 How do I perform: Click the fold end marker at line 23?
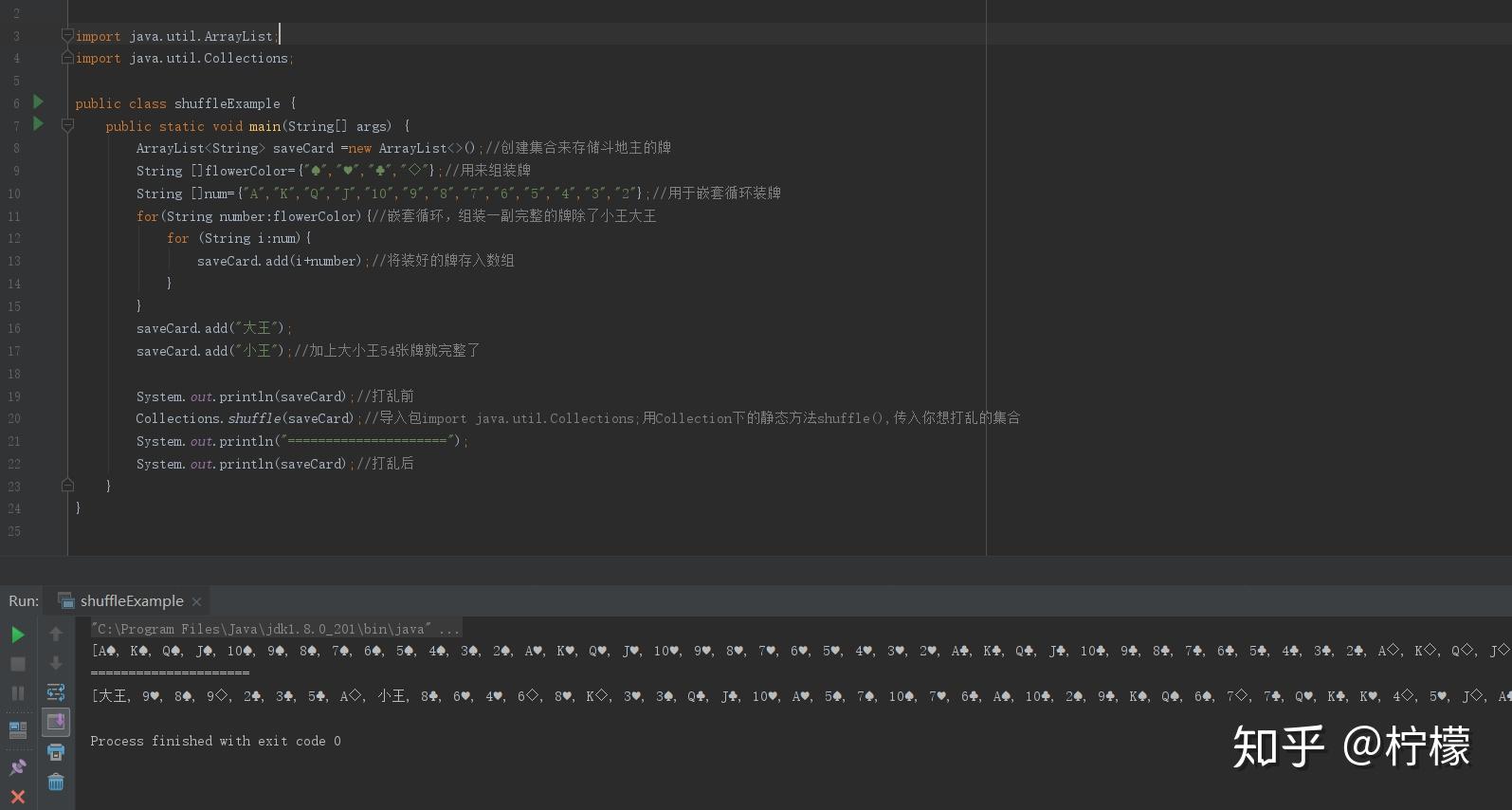tap(67, 486)
